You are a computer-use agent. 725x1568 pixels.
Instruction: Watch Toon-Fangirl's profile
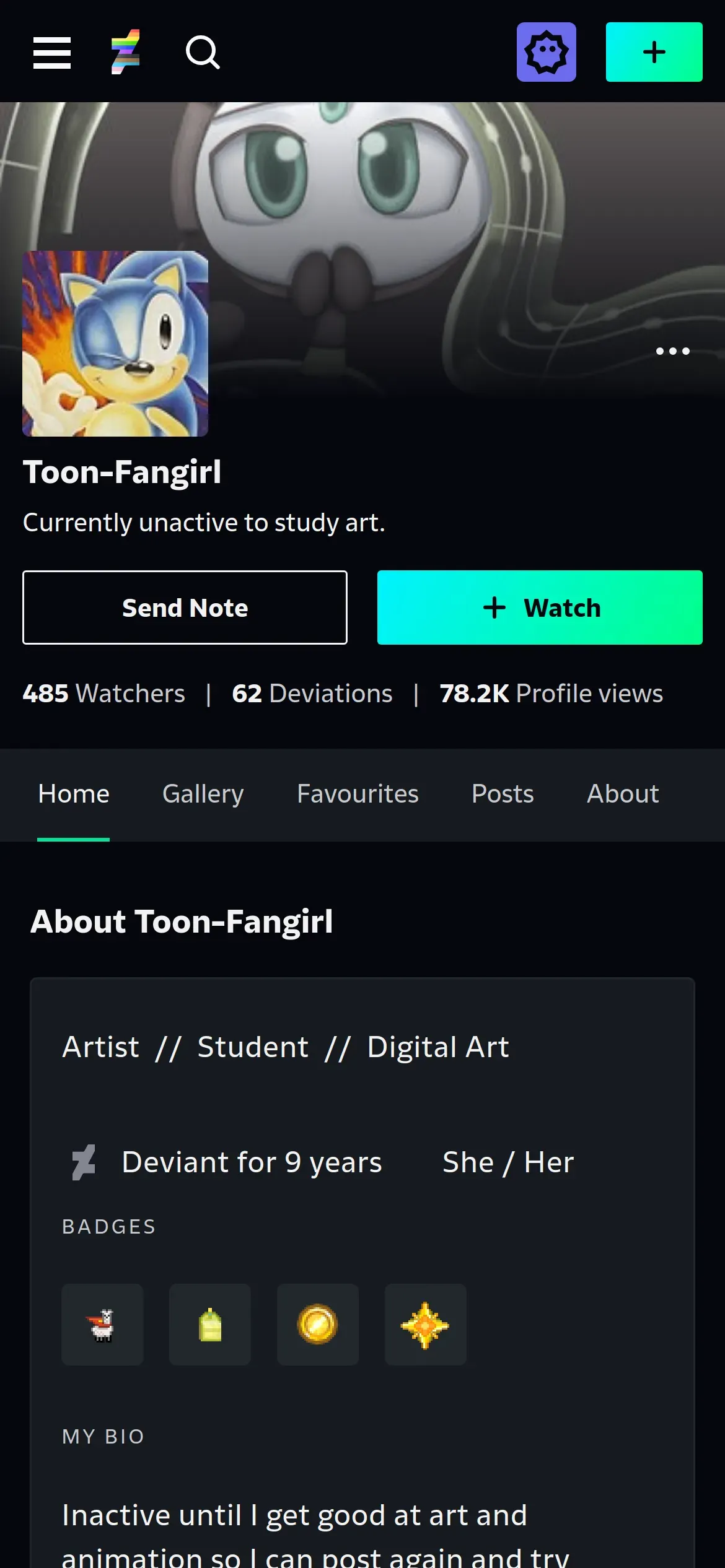pos(540,608)
